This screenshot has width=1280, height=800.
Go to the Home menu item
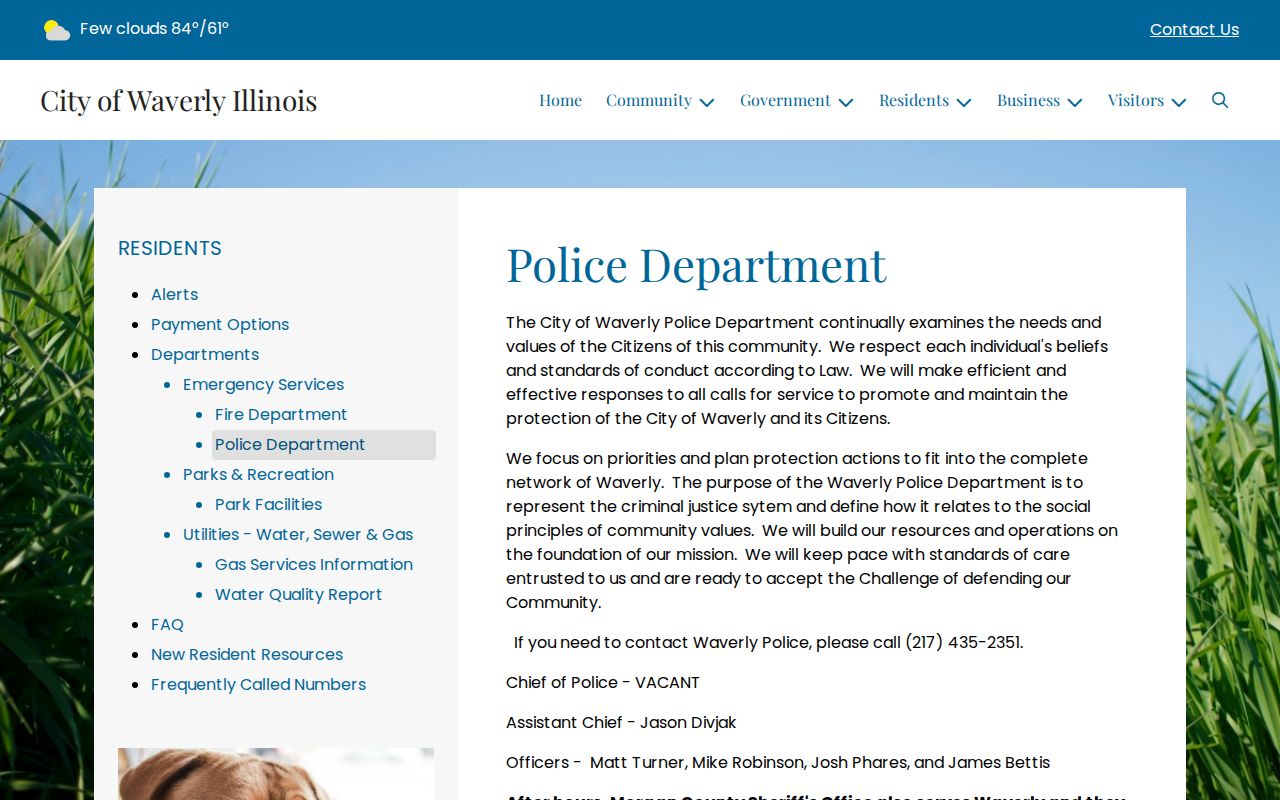[x=560, y=100]
